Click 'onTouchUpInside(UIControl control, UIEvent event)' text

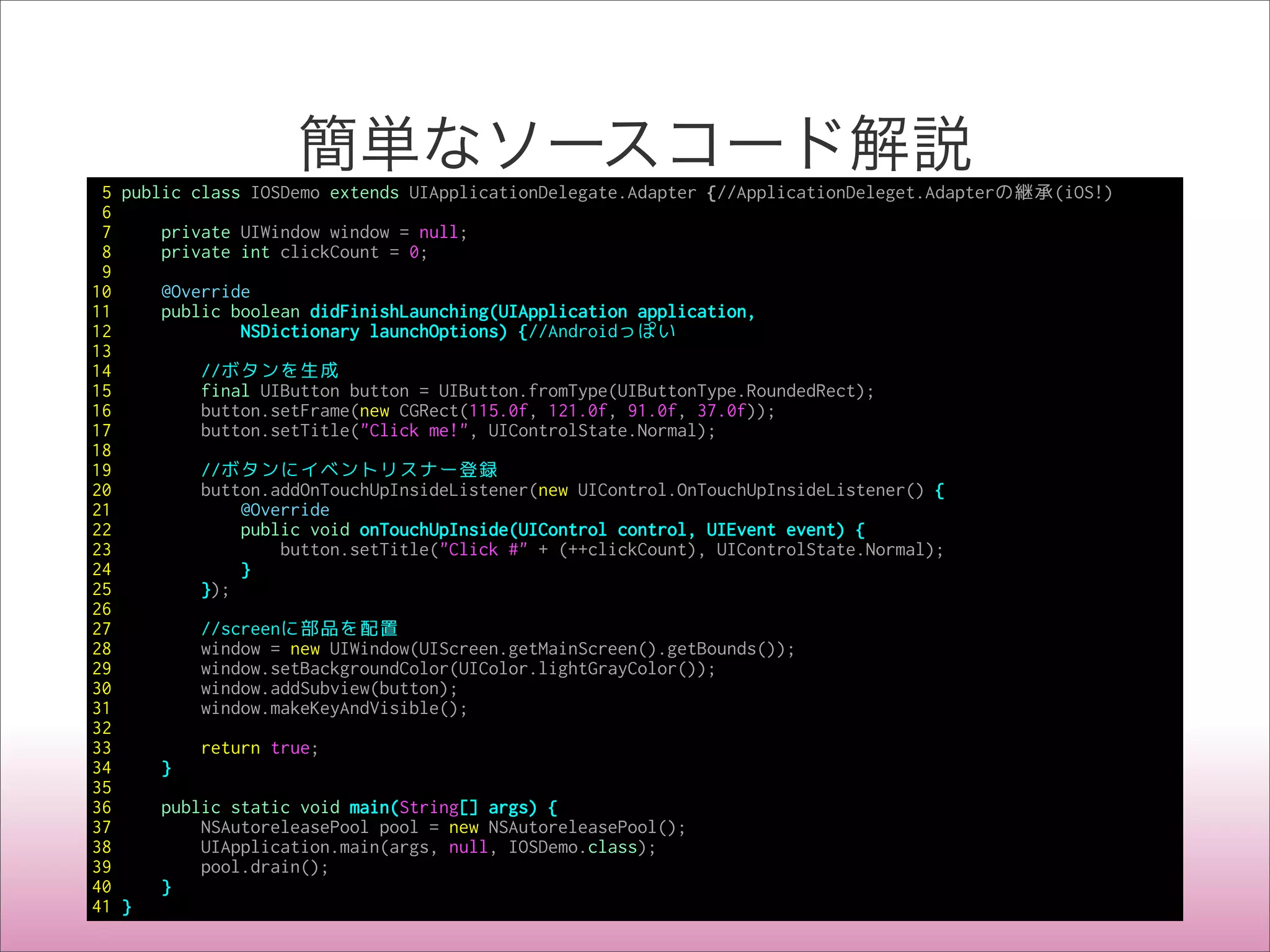click(x=602, y=530)
